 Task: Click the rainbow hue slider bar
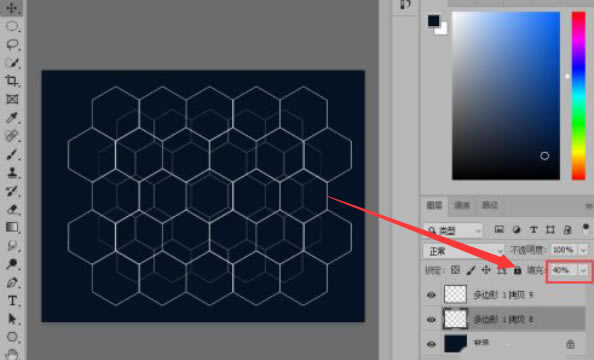tap(578, 95)
